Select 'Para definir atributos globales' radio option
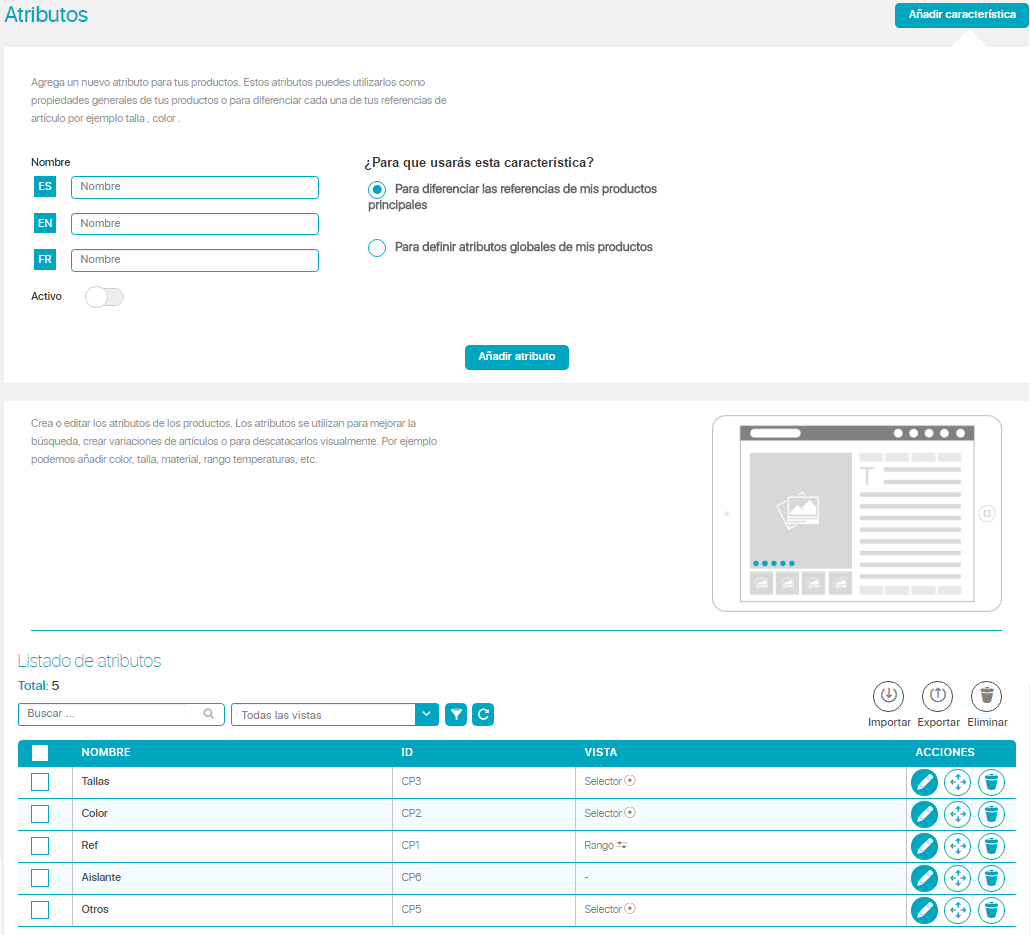Viewport: 1030px width, 935px height. click(377, 248)
